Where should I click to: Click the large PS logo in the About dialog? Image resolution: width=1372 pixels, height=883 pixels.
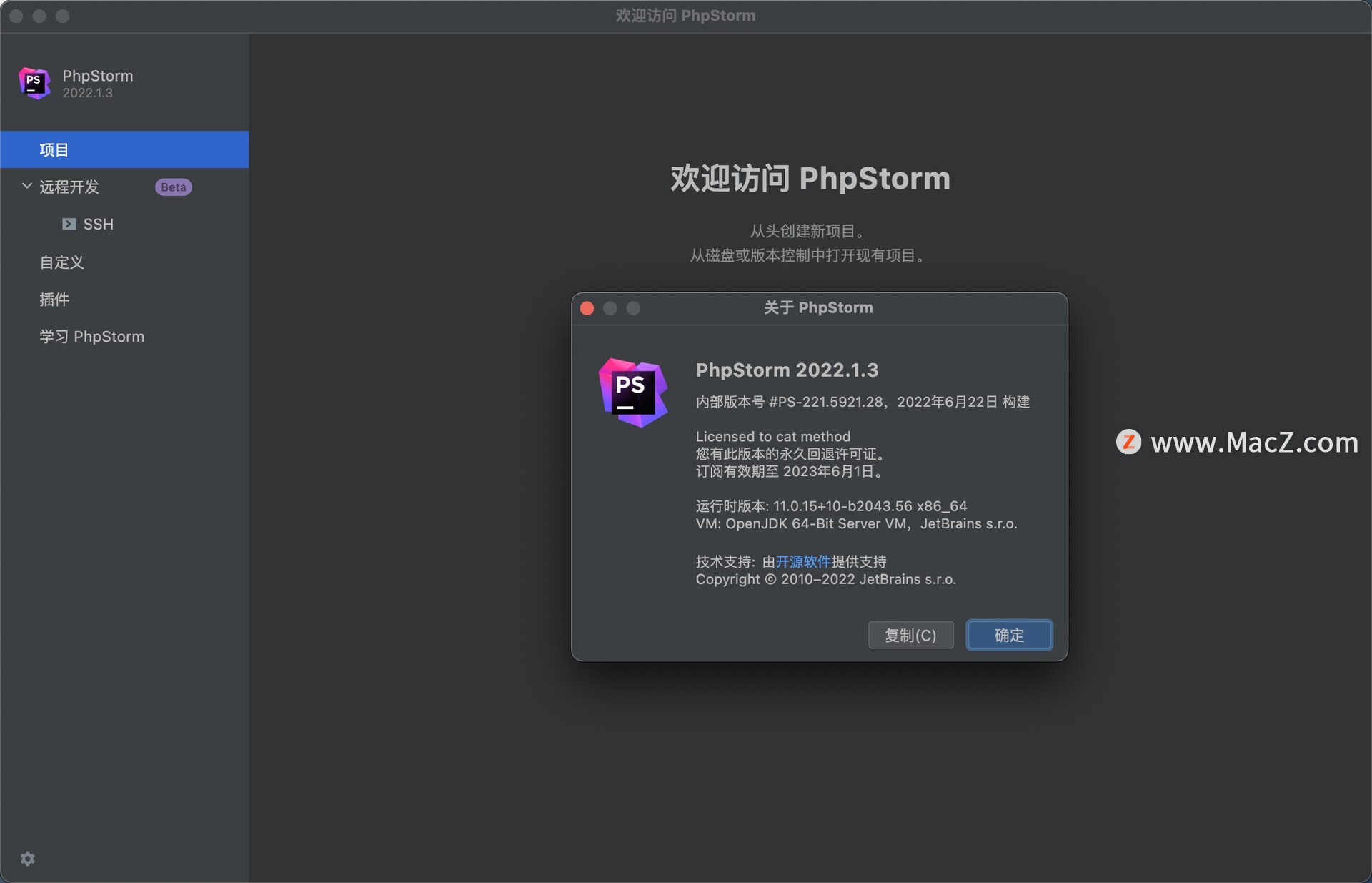(x=633, y=392)
